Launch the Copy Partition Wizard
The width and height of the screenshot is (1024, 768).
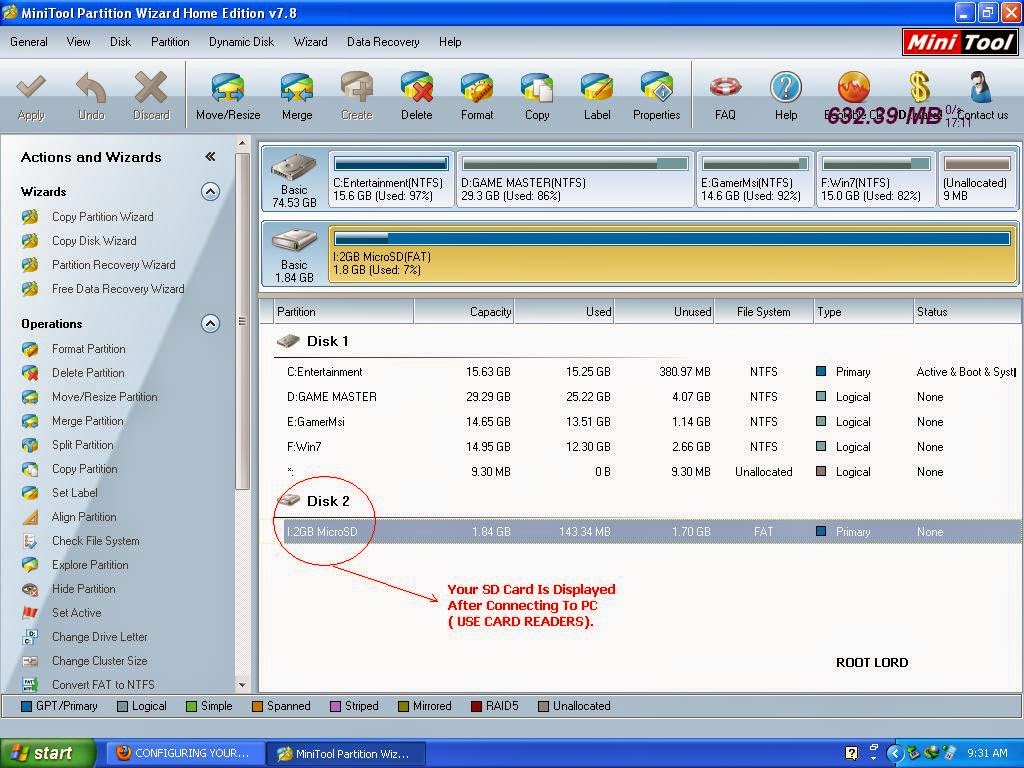[103, 217]
